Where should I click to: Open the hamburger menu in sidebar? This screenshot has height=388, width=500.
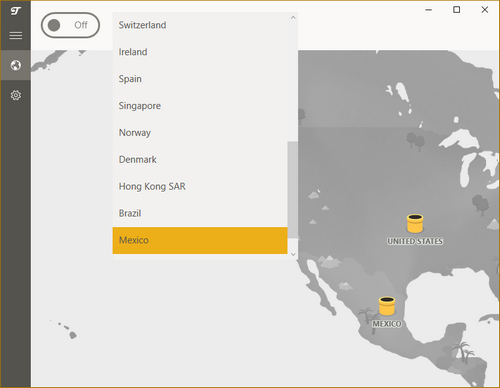point(16,35)
